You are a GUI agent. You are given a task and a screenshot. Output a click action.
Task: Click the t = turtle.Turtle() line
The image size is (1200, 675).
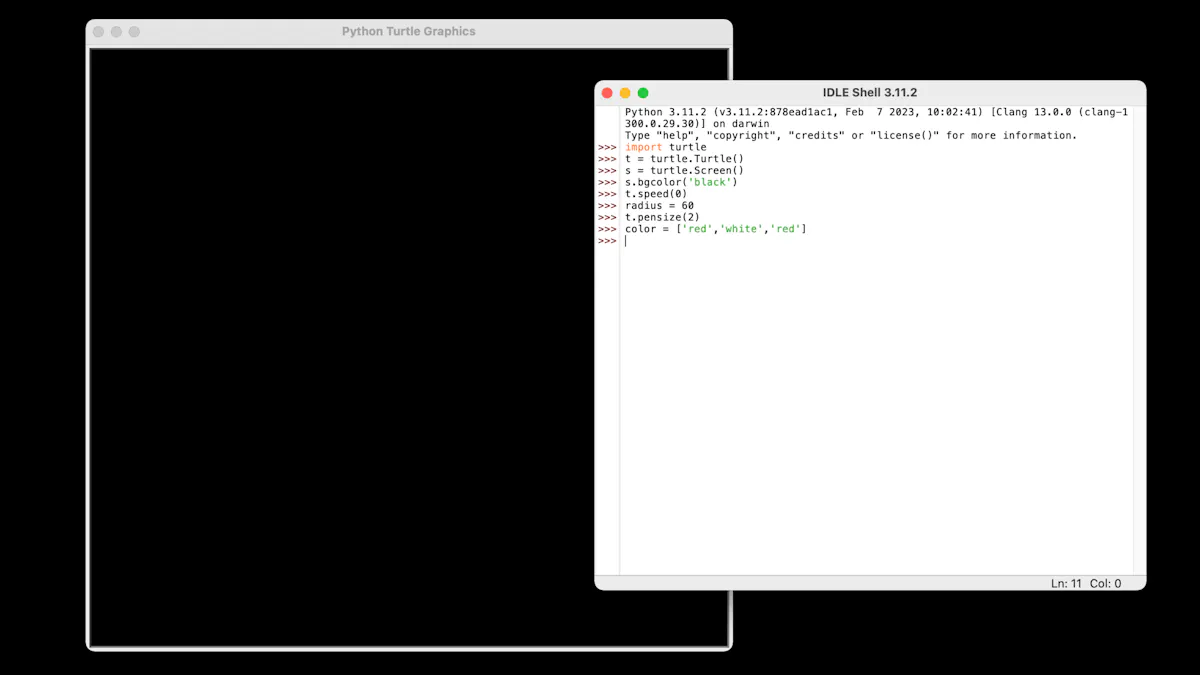(684, 159)
